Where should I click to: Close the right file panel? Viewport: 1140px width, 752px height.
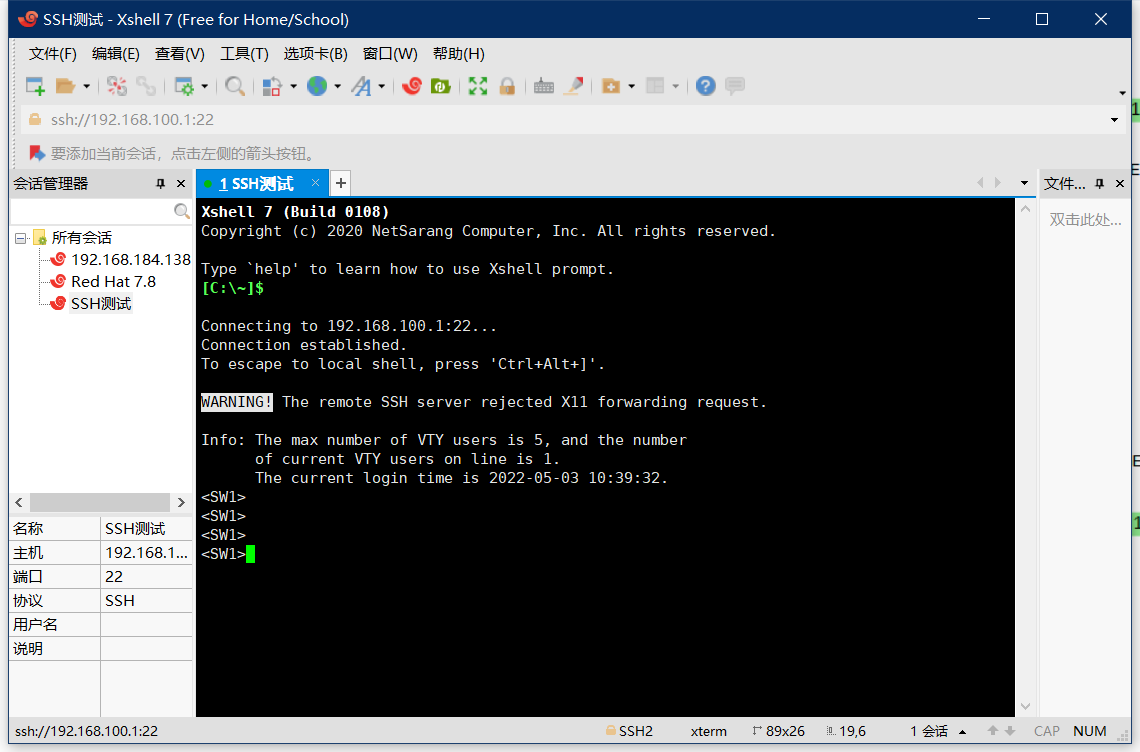click(1120, 184)
